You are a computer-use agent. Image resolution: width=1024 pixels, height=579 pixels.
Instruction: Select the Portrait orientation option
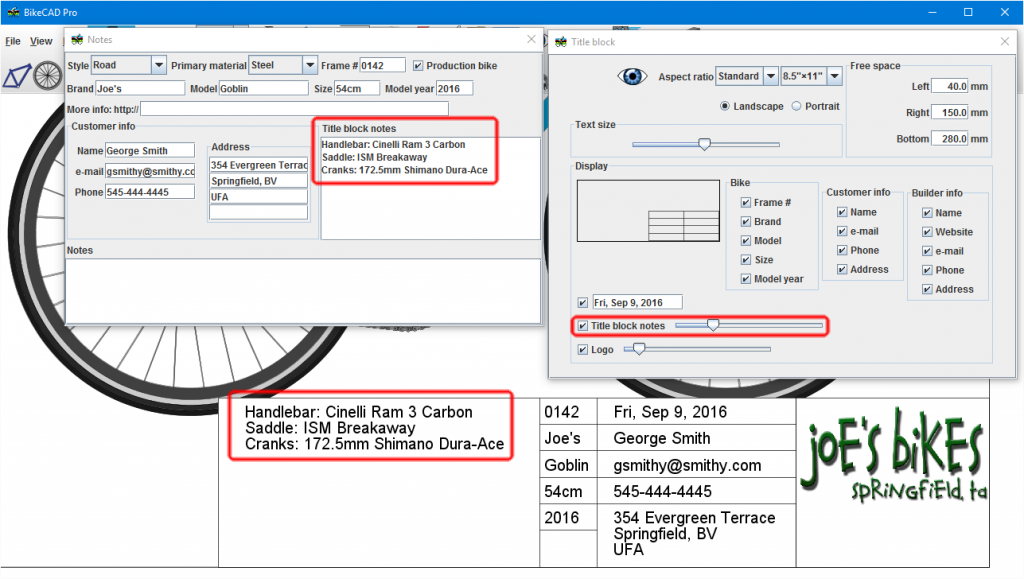[796, 106]
